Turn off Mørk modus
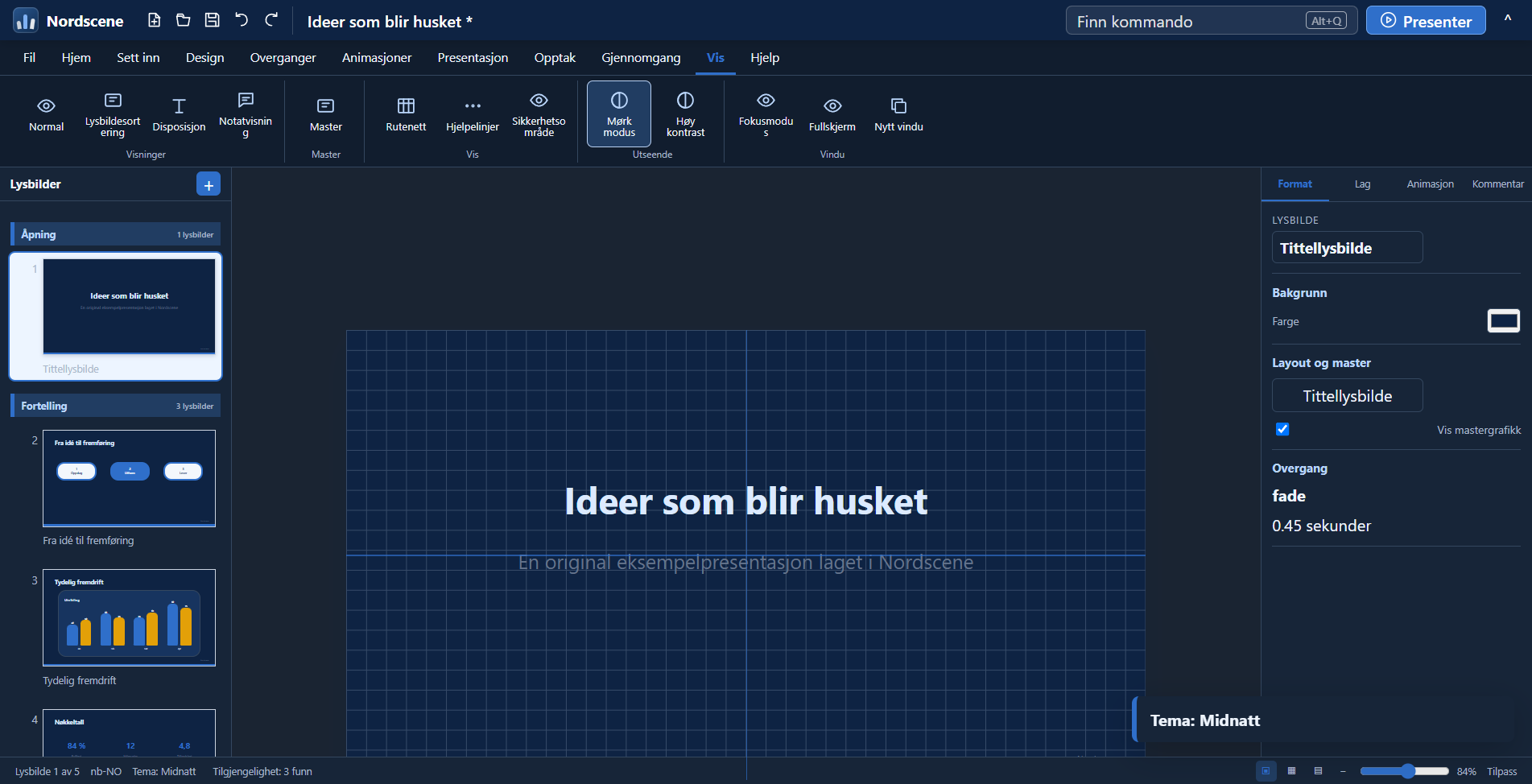Viewport: 1532px width, 784px height. (619, 114)
